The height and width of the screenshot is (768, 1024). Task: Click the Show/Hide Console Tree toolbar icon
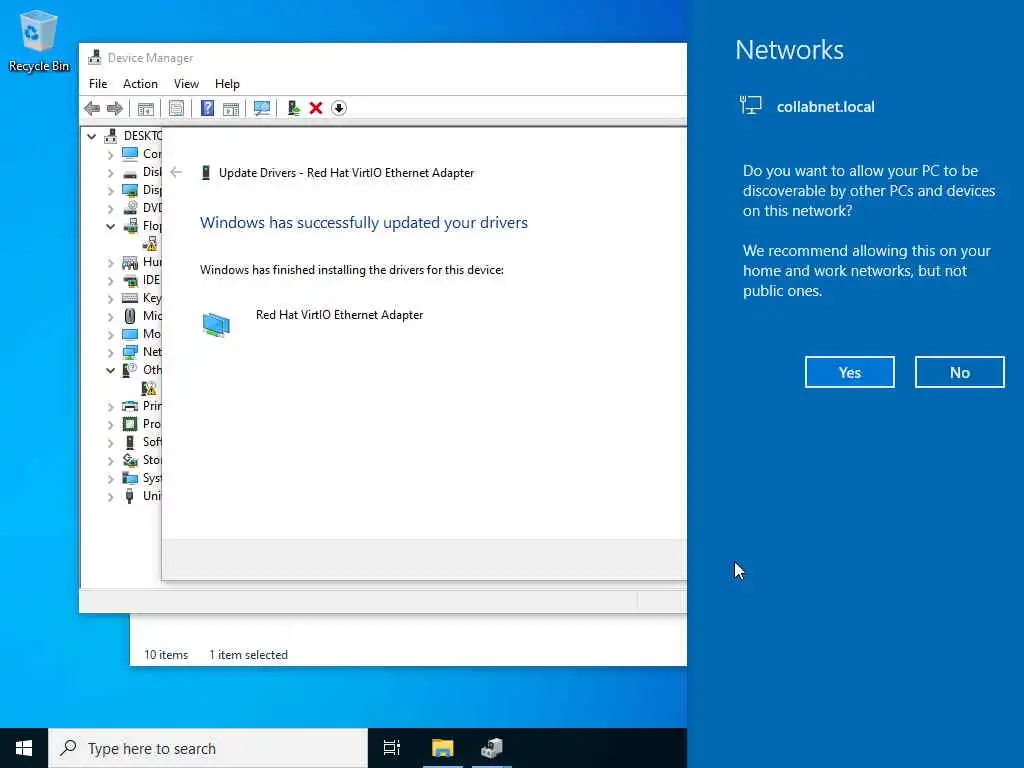coord(146,108)
